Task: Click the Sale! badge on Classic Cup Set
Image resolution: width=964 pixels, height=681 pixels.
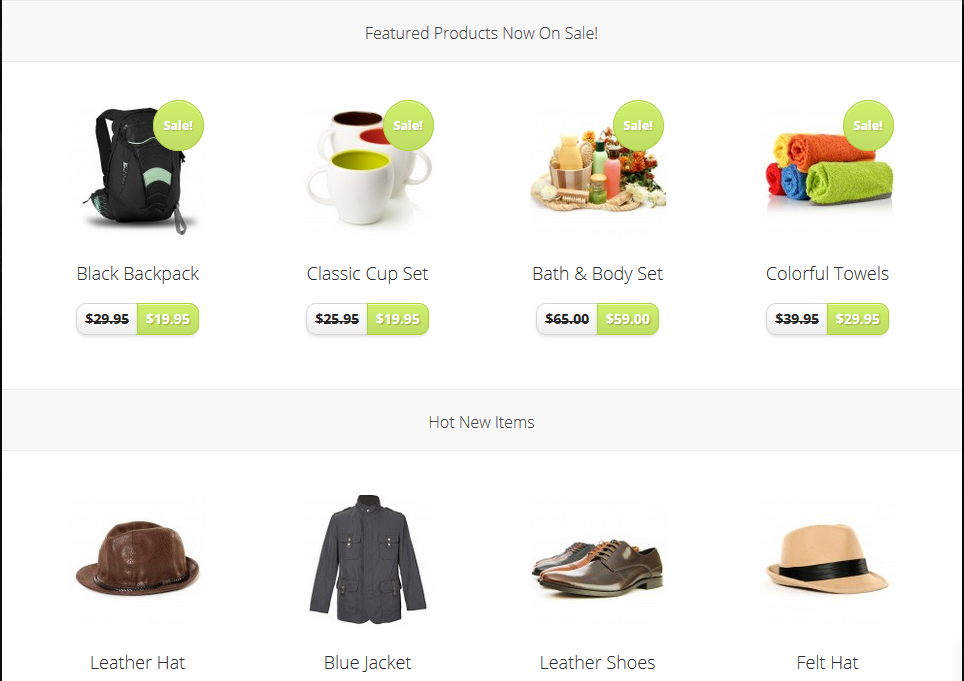Action: pyautogui.click(x=408, y=125)
